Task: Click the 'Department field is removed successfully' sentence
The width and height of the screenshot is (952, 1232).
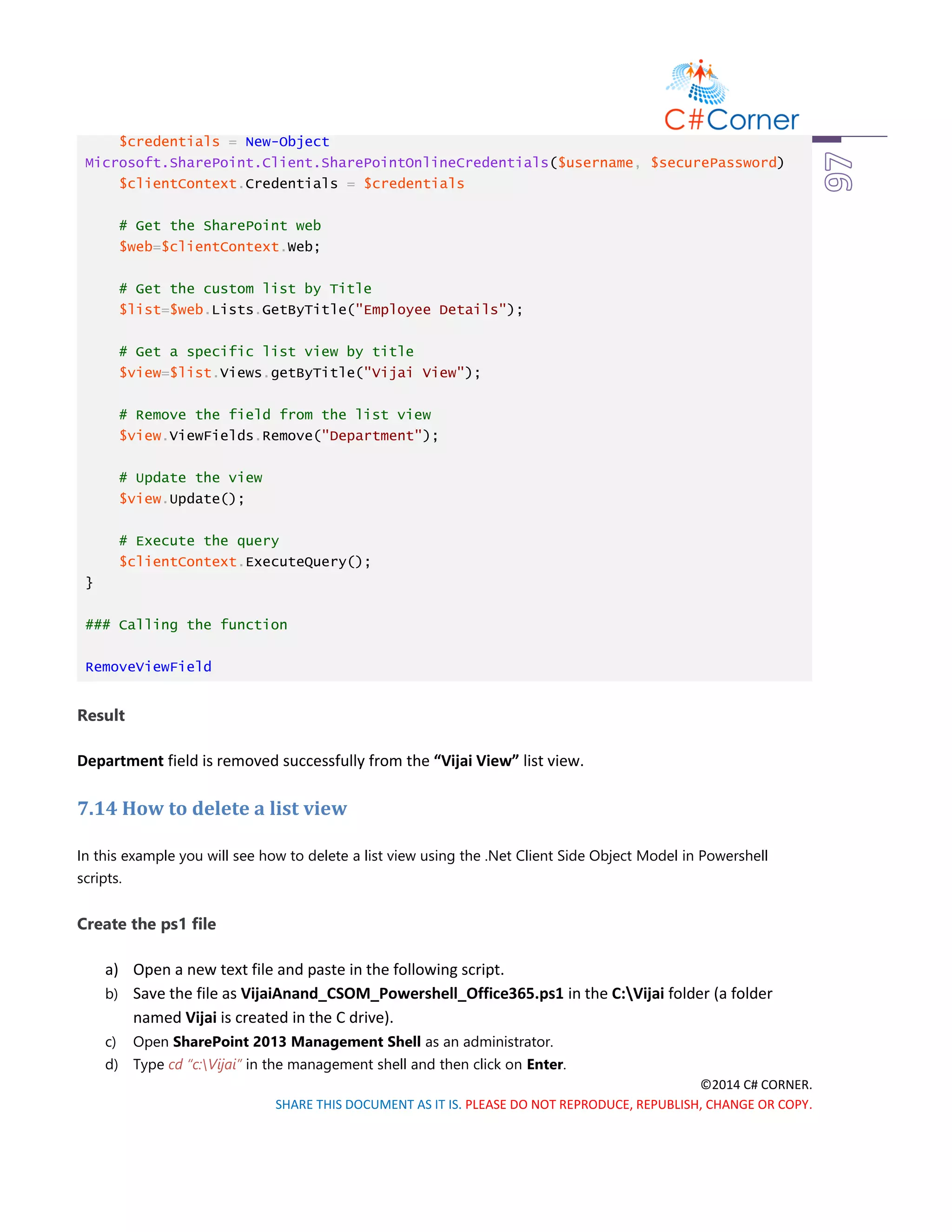Action: [331, 761]
